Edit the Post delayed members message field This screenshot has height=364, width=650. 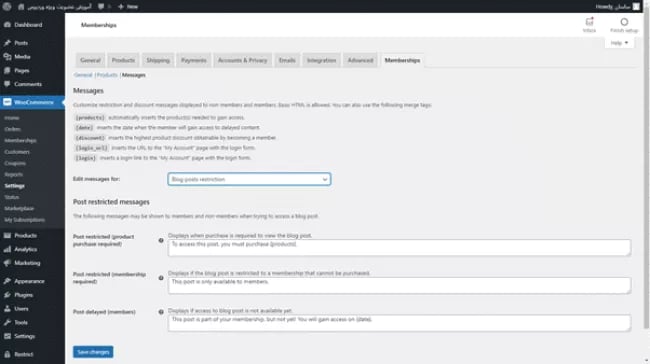tap(399, 323)
